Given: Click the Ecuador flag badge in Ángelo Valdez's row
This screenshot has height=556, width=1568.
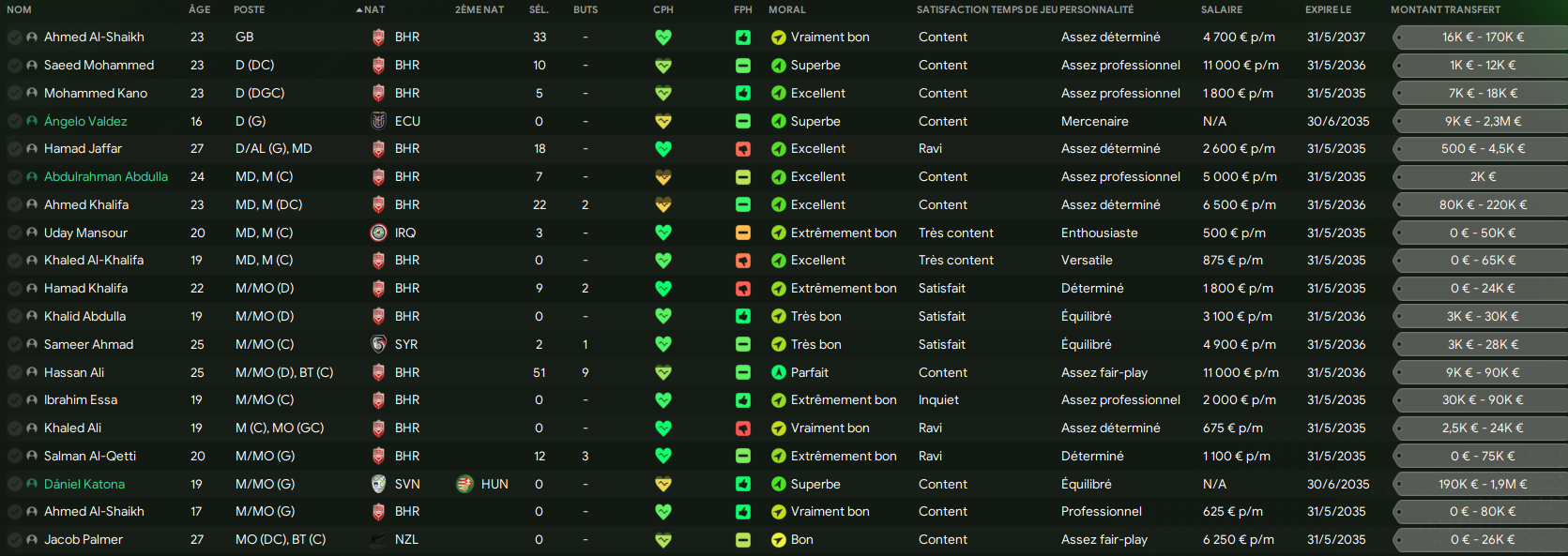Looking at the screenshot, I should (x=378, y=121).
